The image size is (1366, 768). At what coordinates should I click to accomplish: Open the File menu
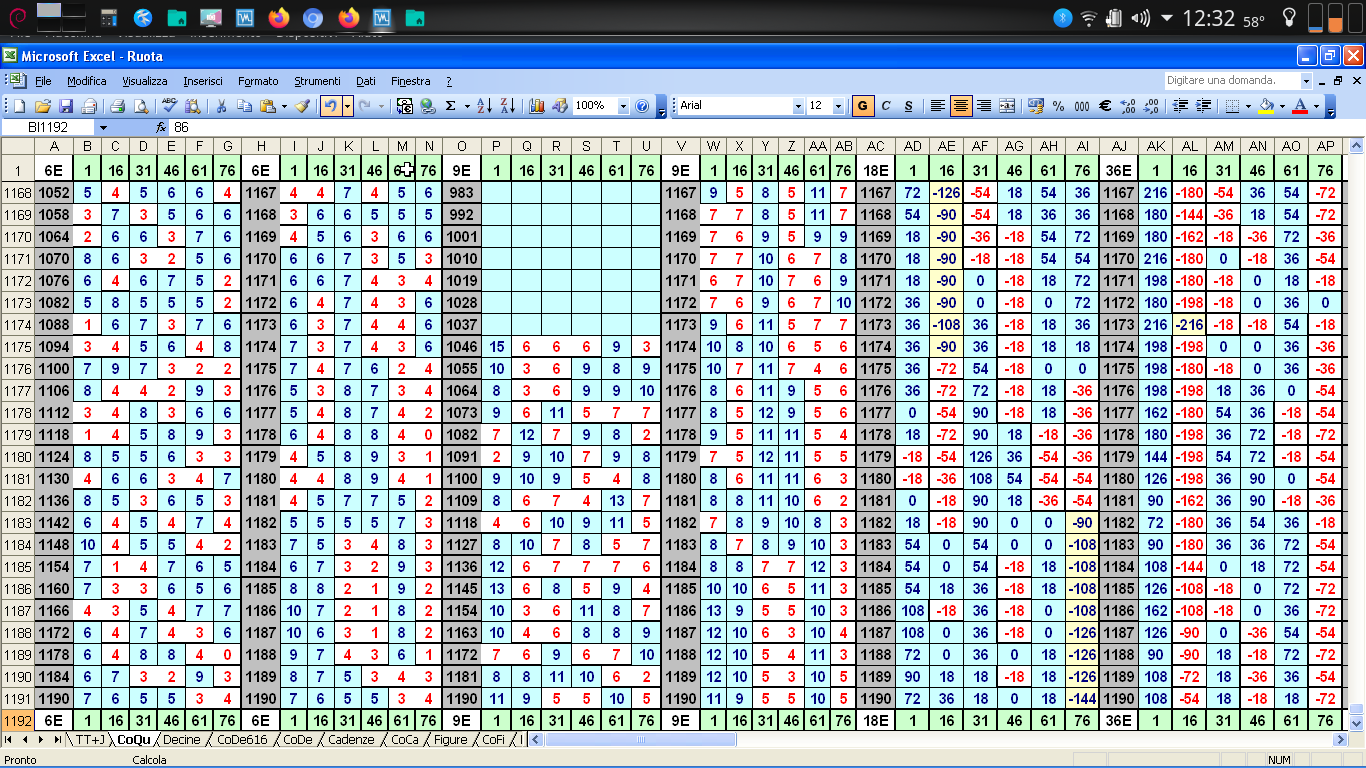(x=43, y=81)
